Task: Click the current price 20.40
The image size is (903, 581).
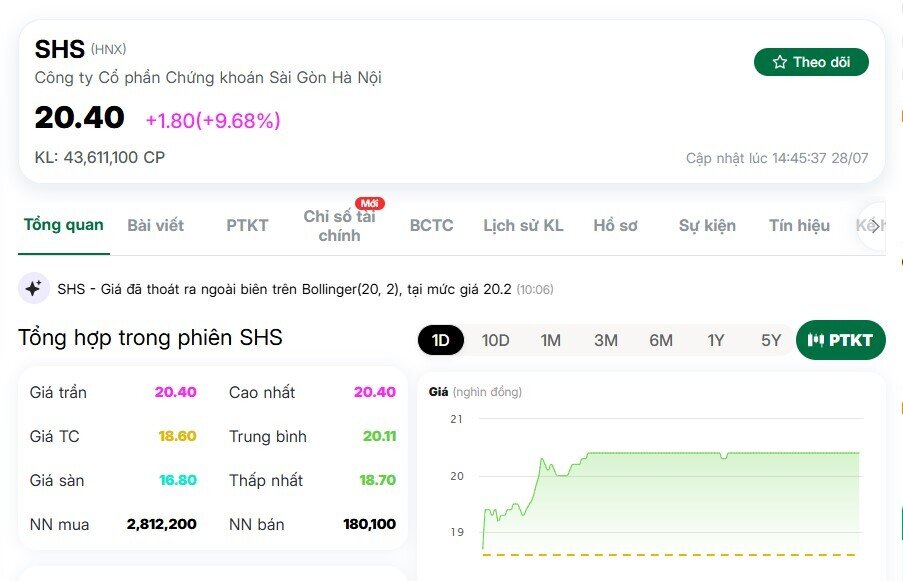Action: tap(79, 117)
